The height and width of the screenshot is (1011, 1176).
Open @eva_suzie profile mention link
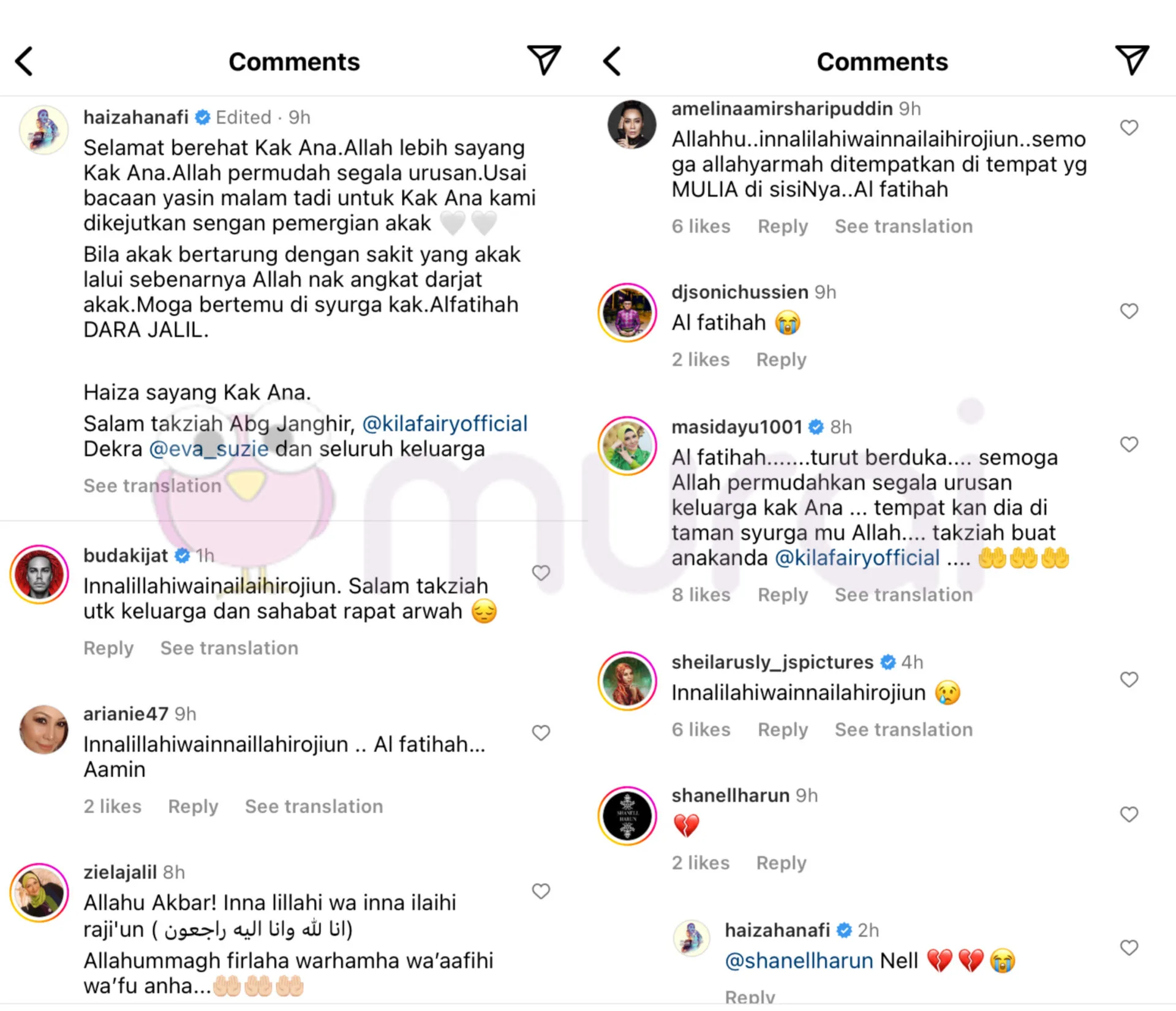tap(209, 449)
